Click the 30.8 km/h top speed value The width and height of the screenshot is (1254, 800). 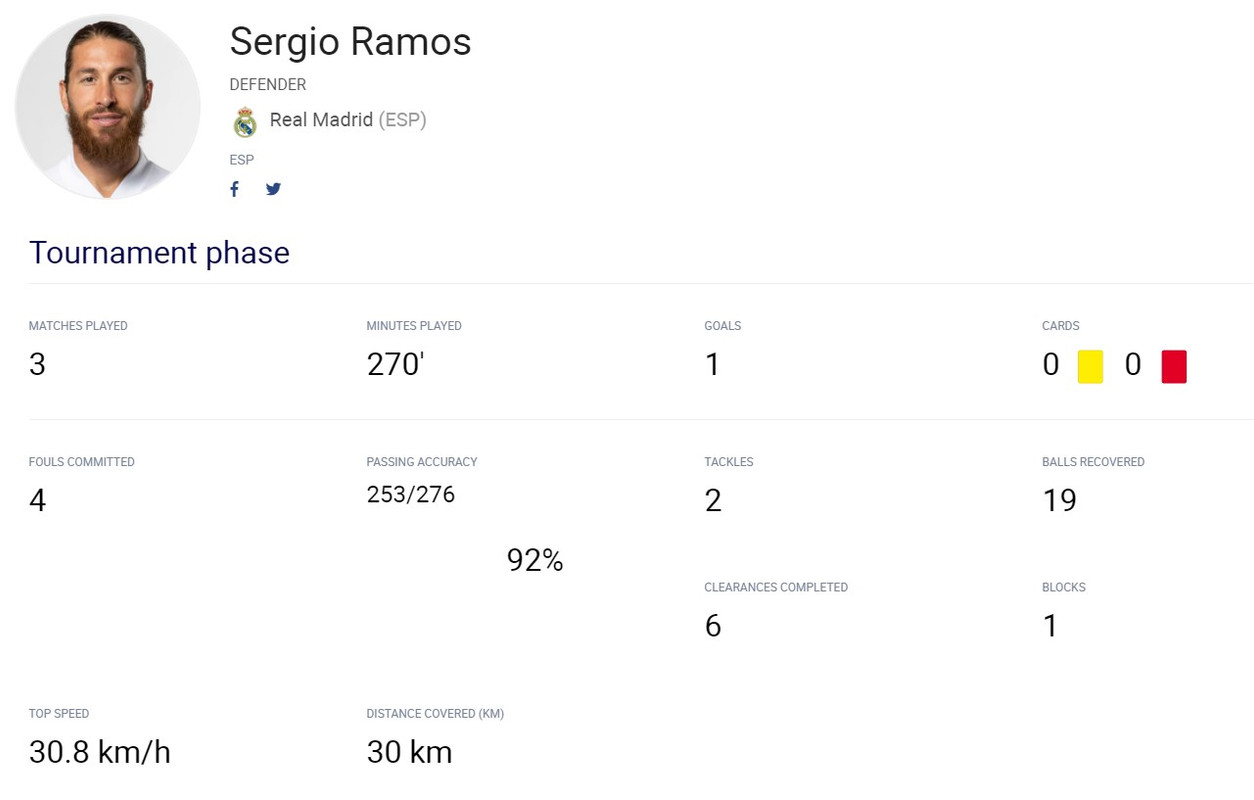(100, 753)
